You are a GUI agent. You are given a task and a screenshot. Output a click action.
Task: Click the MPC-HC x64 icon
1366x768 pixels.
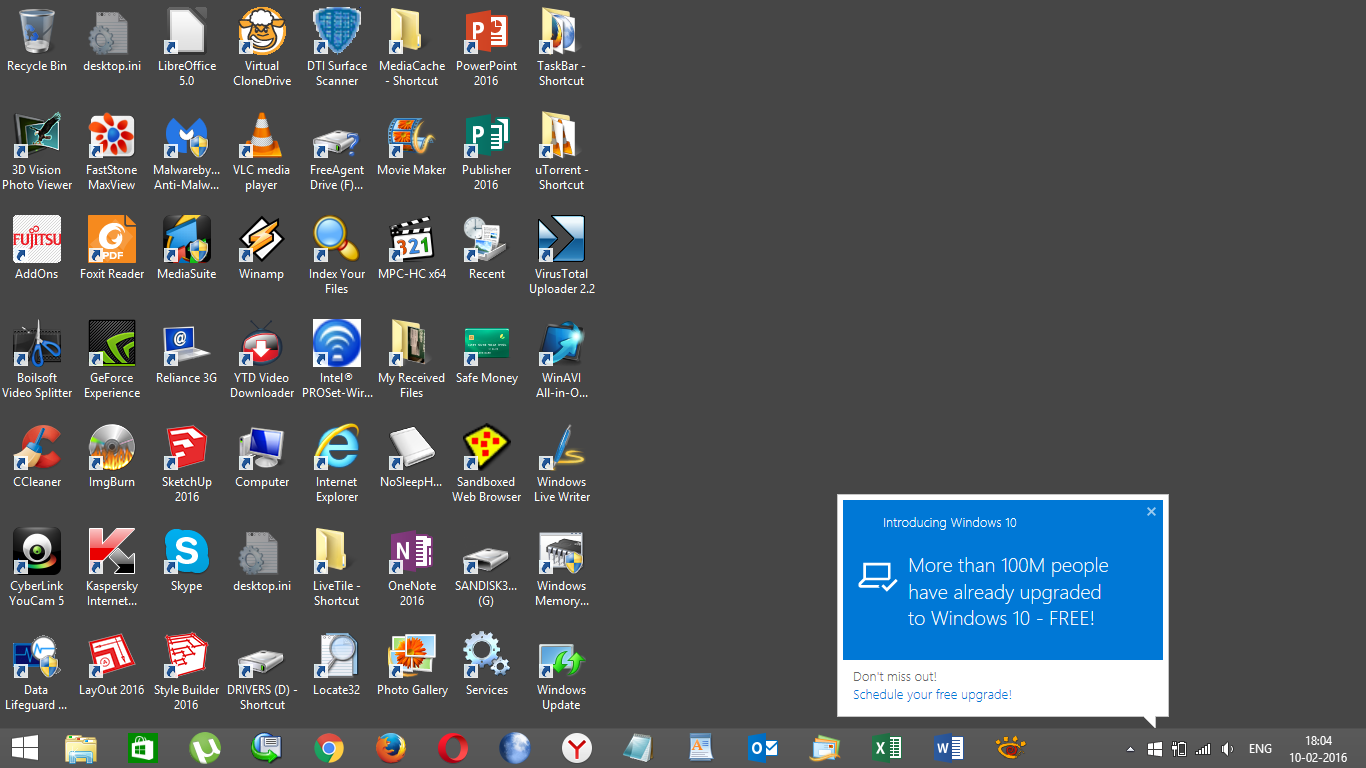(x=412, y=240)
